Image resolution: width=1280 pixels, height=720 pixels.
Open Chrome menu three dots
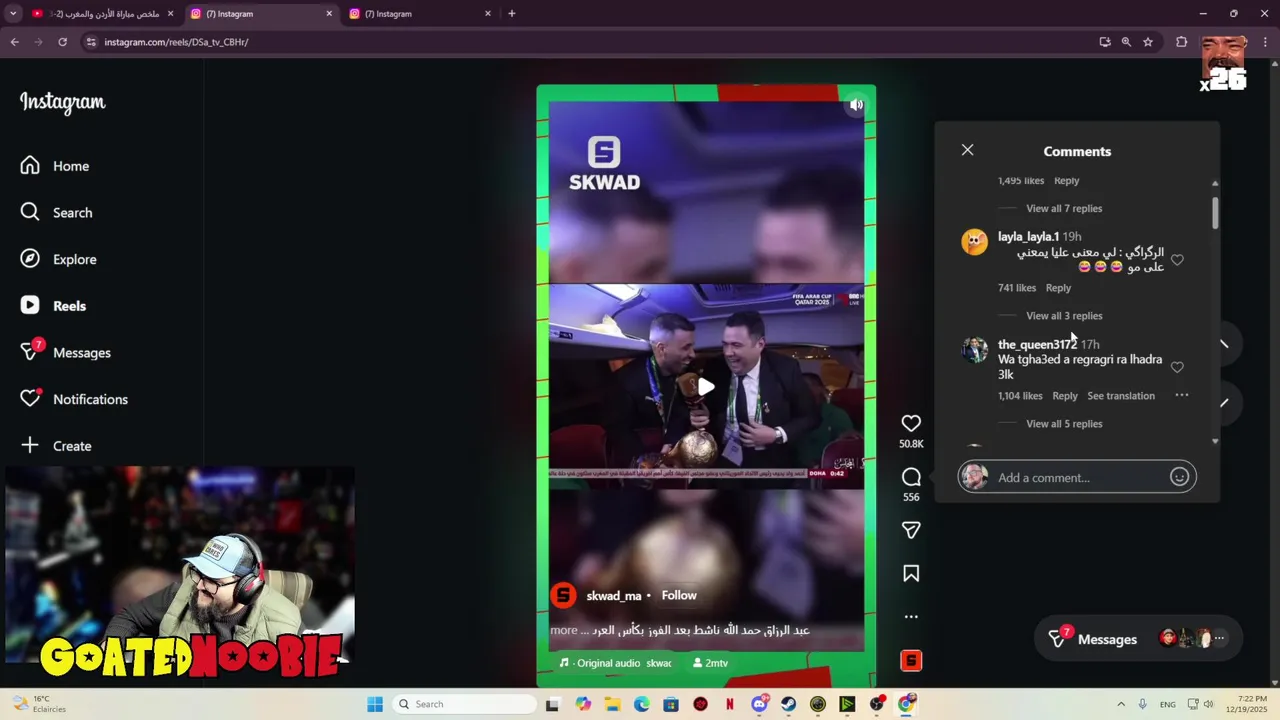[x=1265, y=42]
